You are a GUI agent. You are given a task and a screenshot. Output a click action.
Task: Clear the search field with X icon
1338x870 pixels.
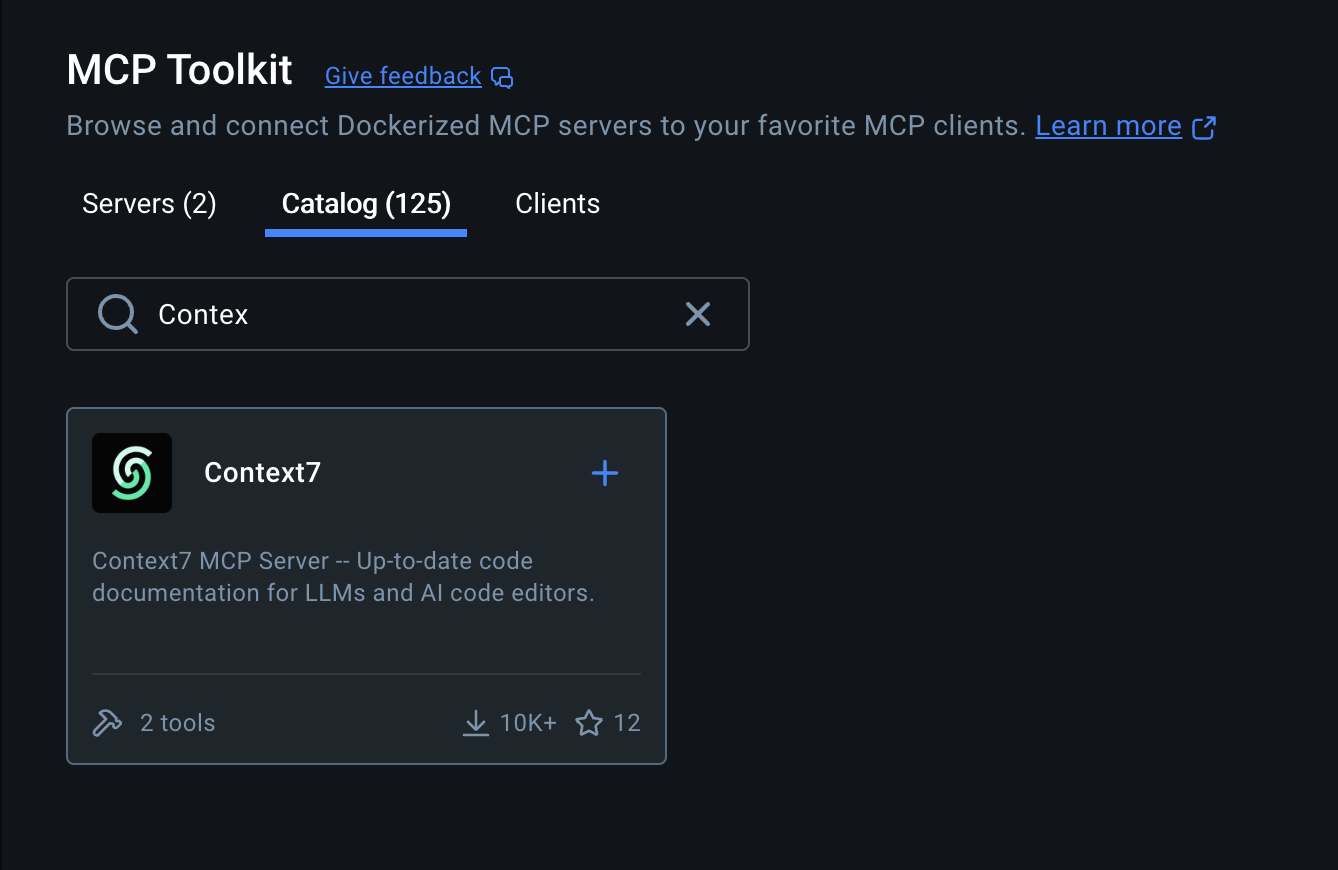click(x=698, y=314)
